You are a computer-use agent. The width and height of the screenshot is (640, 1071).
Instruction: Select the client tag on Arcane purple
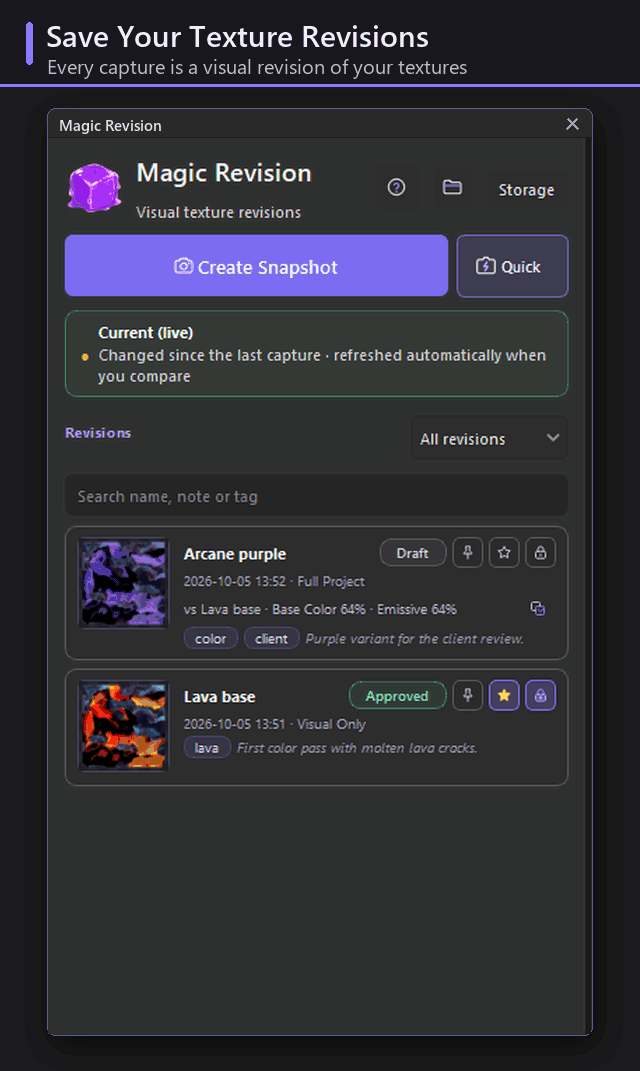click(x=271, y=639)
